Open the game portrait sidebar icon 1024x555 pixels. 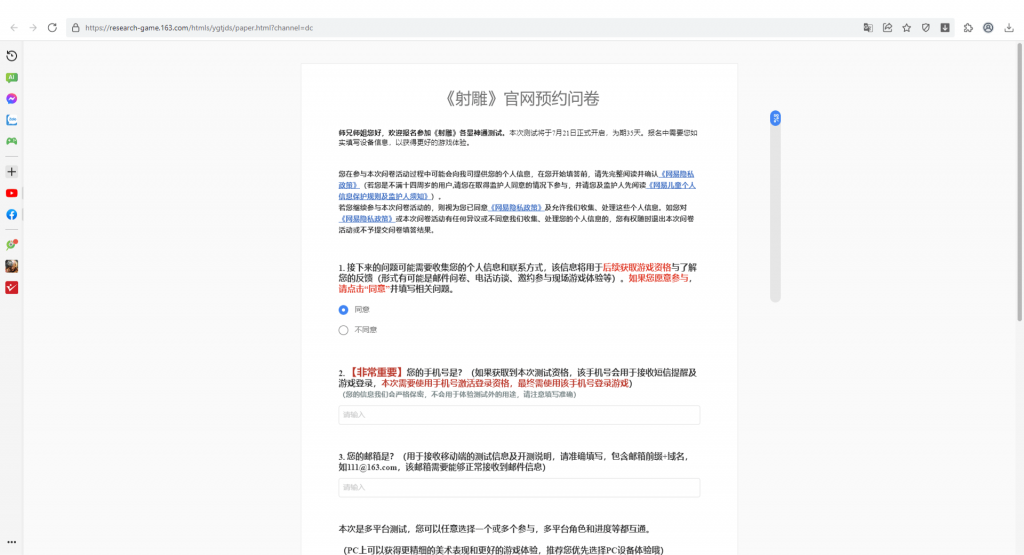click(x=12, y=266)
